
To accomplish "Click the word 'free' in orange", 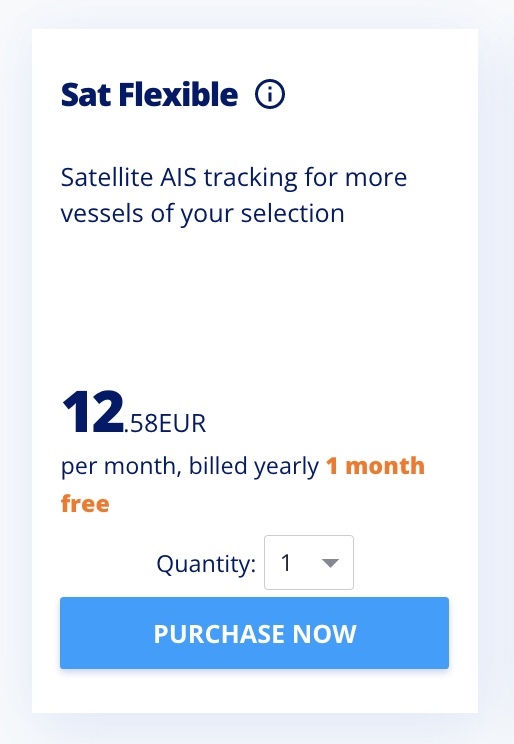I will 85,503.
